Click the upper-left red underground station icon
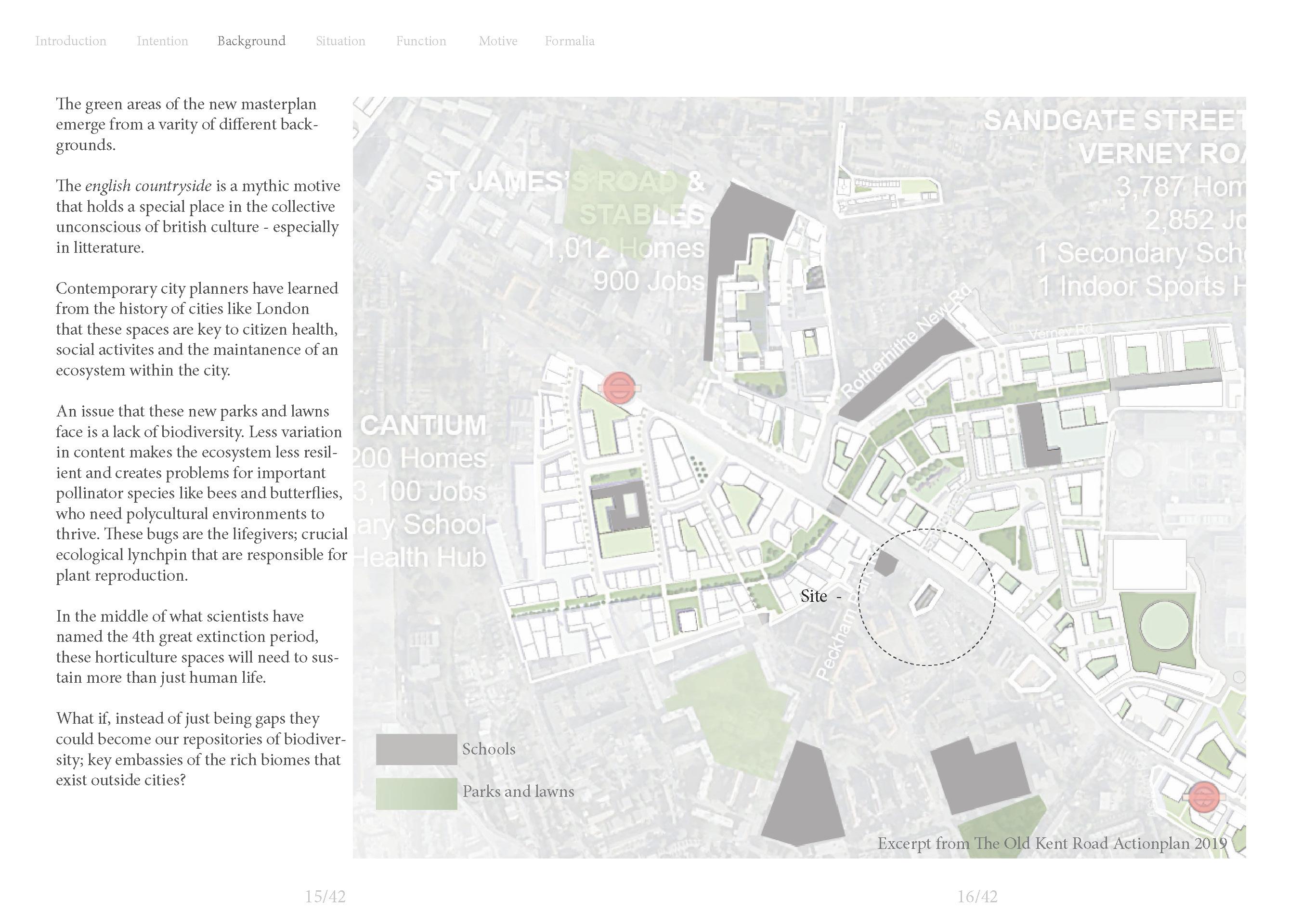The image size is (1302, 924). pyautogui.click(x=618, y=388)
